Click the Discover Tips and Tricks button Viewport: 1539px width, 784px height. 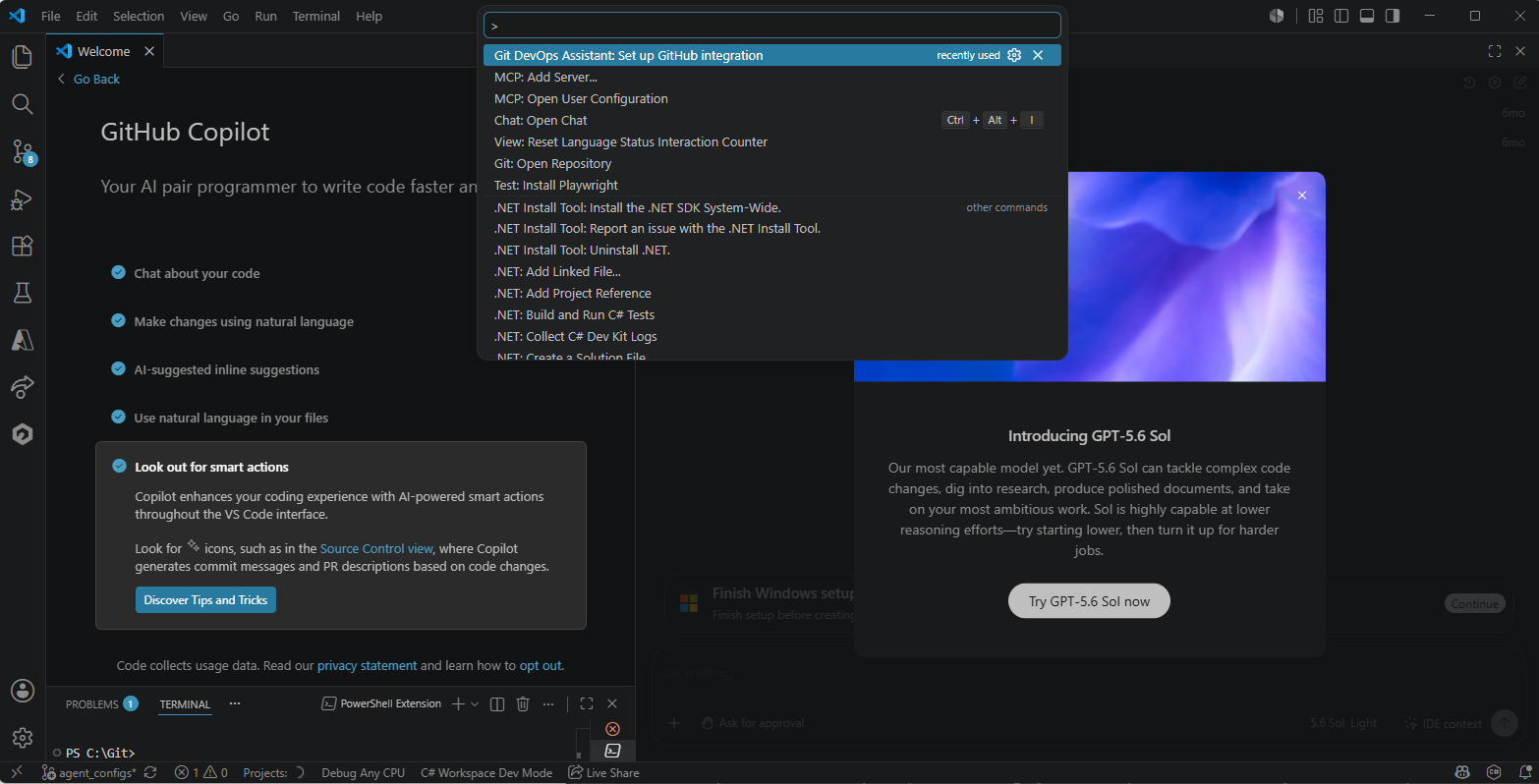(x=205, y=600)
